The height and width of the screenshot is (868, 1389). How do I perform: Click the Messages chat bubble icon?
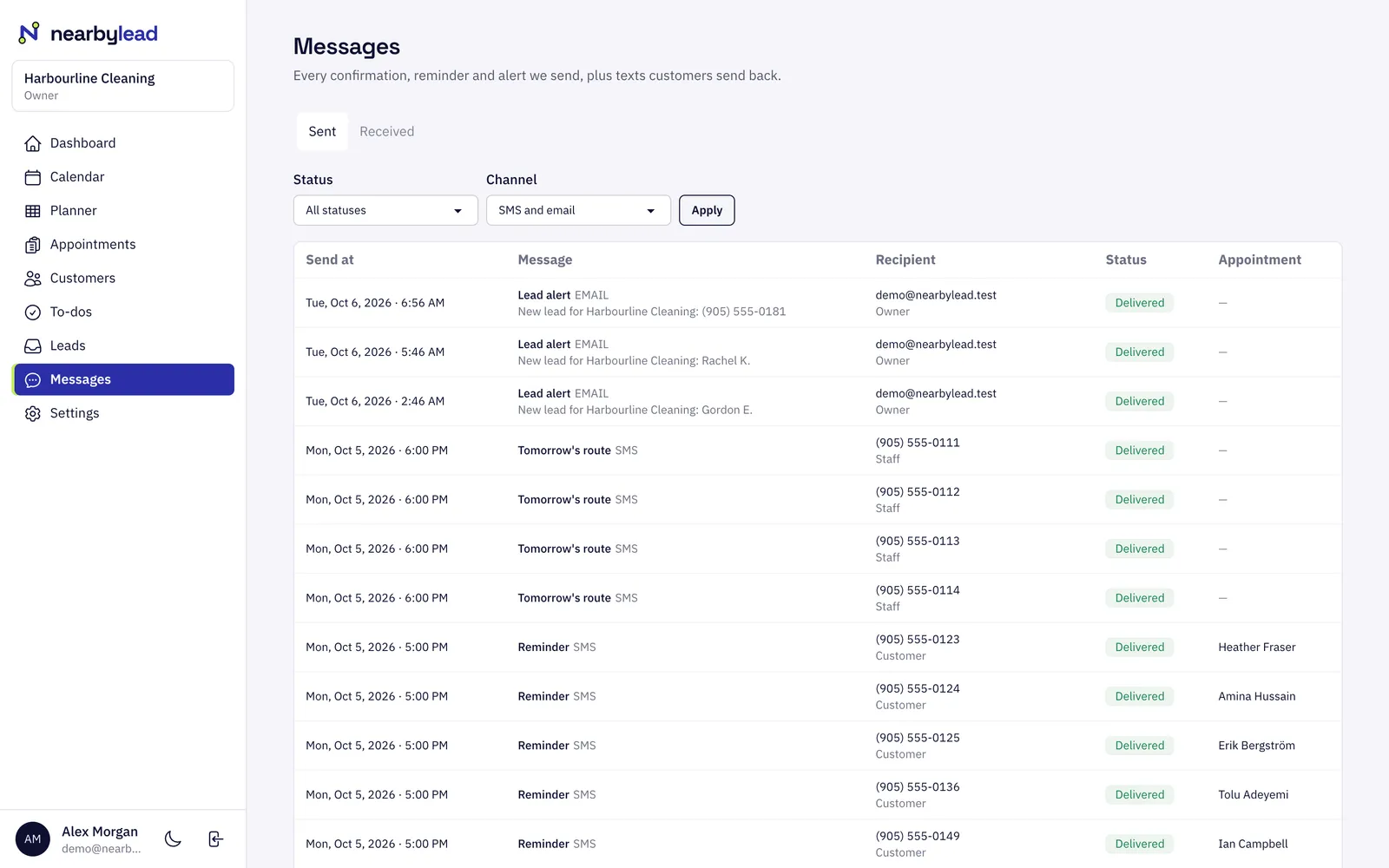tap(33, 380)
